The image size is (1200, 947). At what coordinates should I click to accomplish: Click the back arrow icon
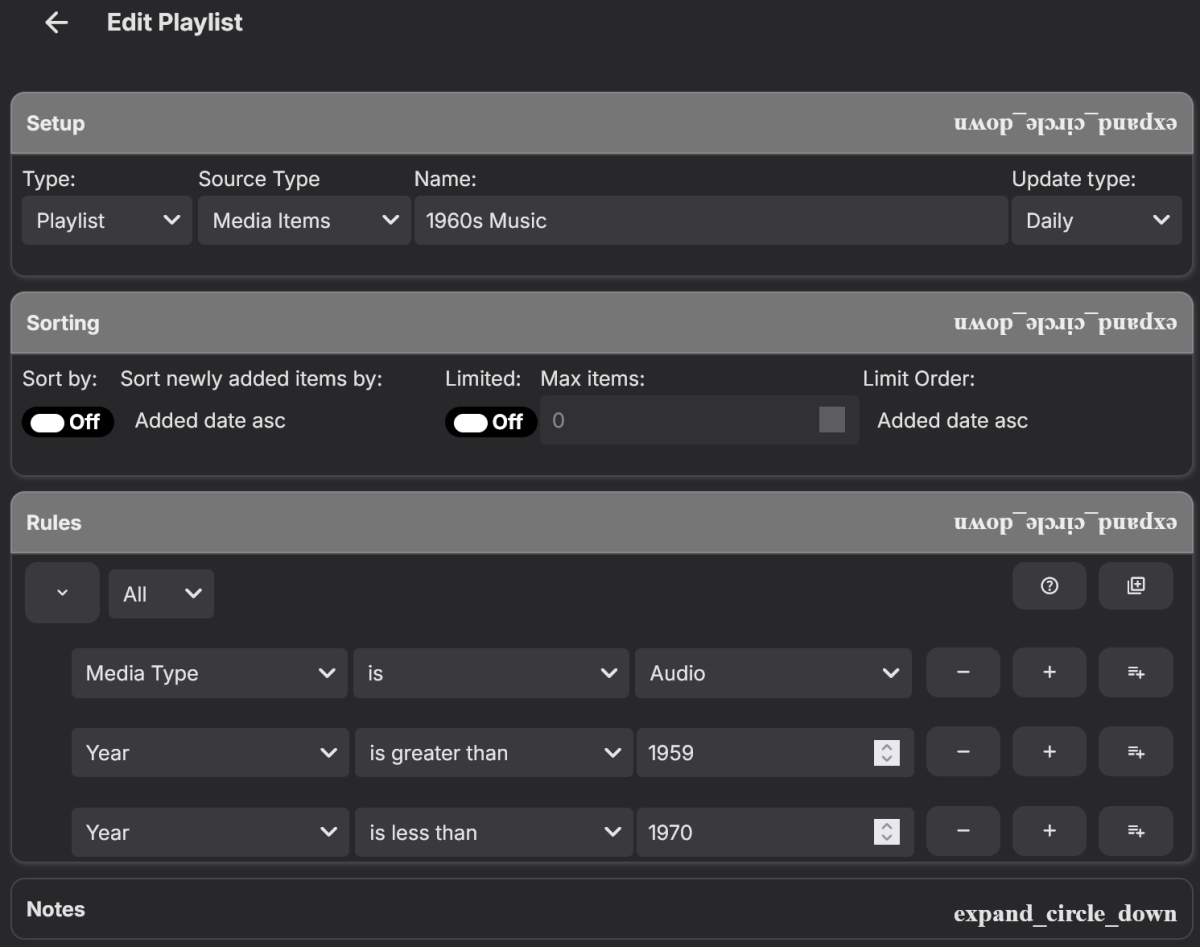[x=56, y=23]
